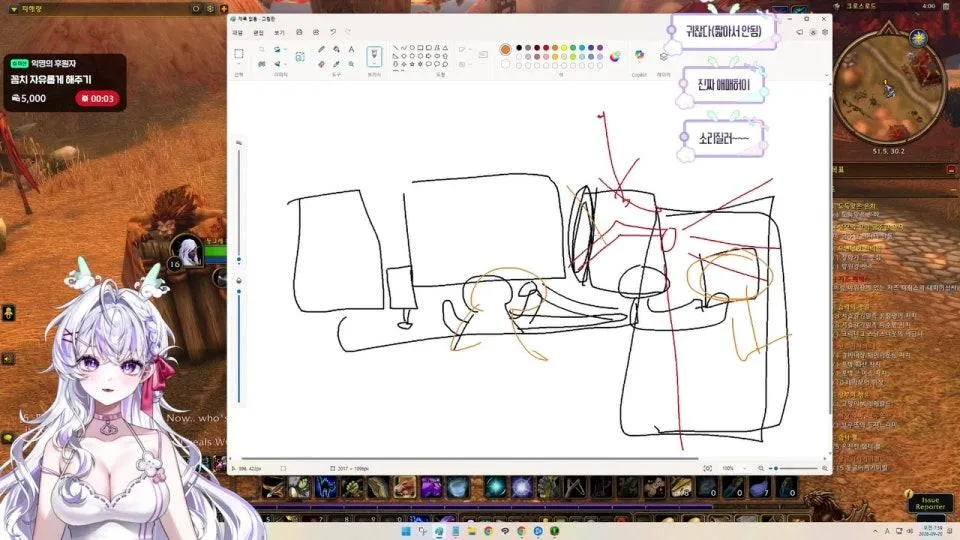Open File Explorer folder in the taskbar
This screenshot has height=540, width=960.
pyautogui.click(x=472, y=531)
